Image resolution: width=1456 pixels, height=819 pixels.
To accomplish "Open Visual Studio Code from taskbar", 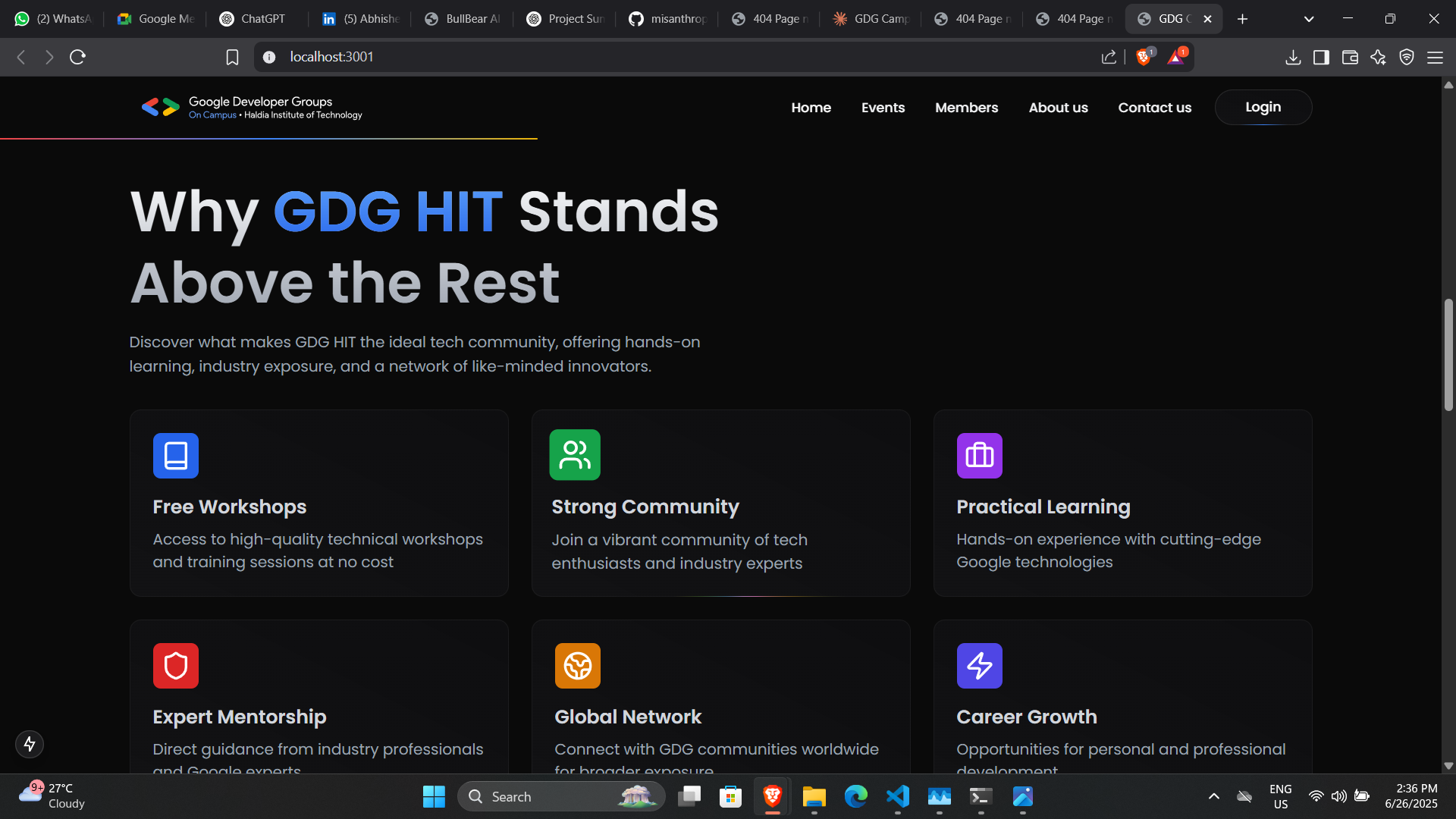I will 898,796.
